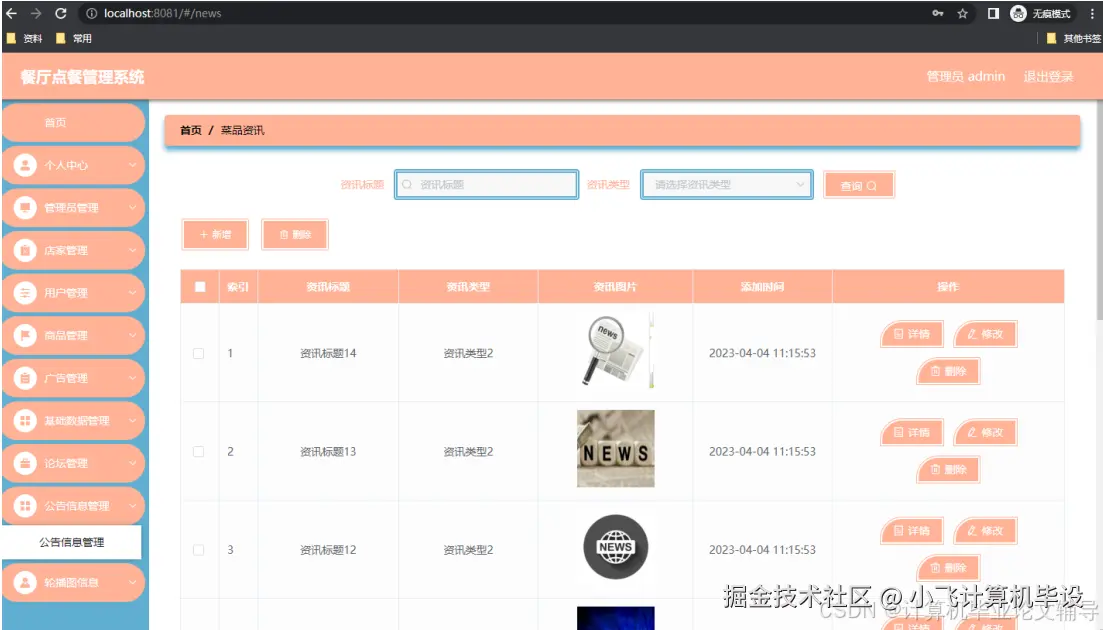
Task: Check the checkbox for row 资讯标题13
Action: [x=198, y=451]
